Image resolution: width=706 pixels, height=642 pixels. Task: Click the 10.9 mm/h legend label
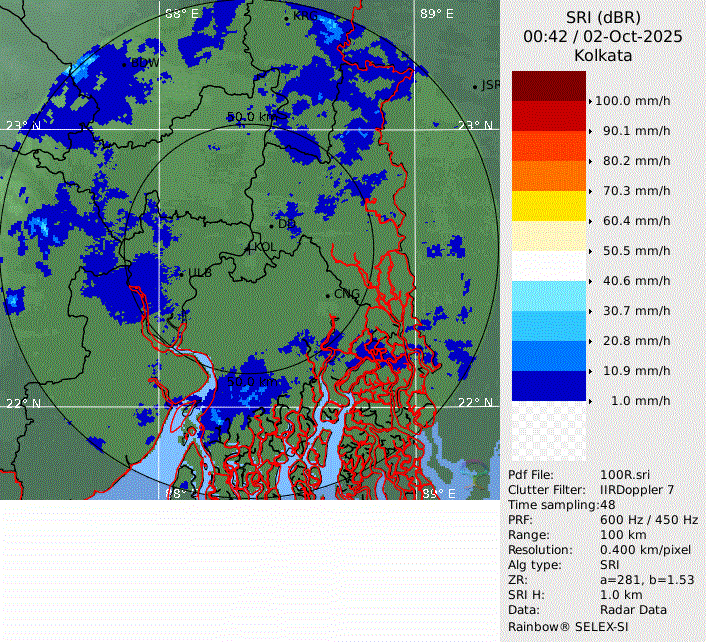click(636, 371)
